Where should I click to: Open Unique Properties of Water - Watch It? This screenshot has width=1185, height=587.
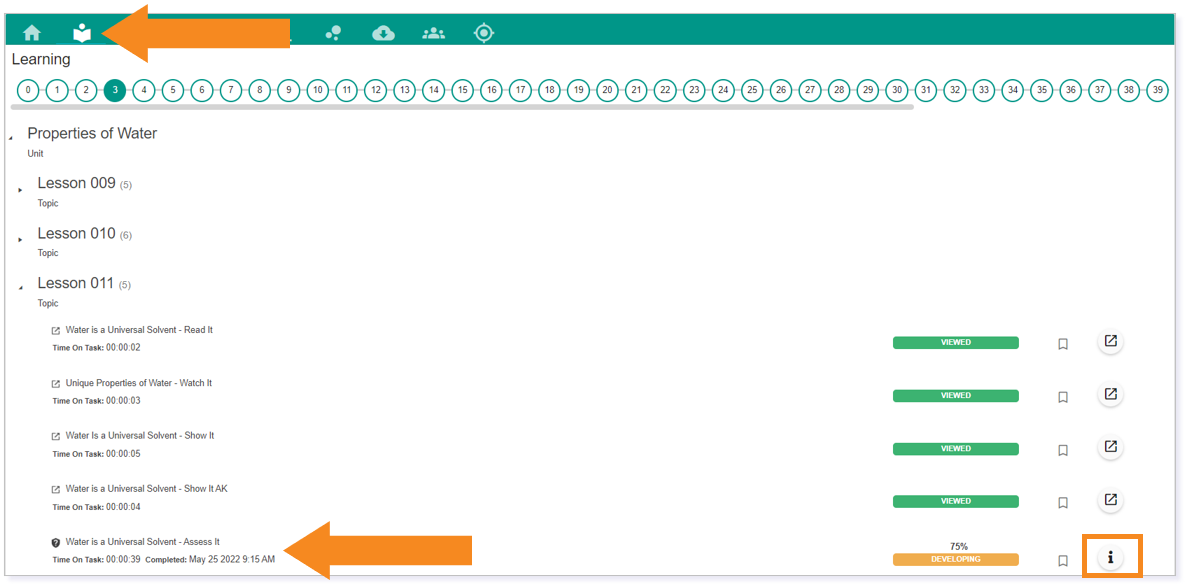tap(139, 383)
